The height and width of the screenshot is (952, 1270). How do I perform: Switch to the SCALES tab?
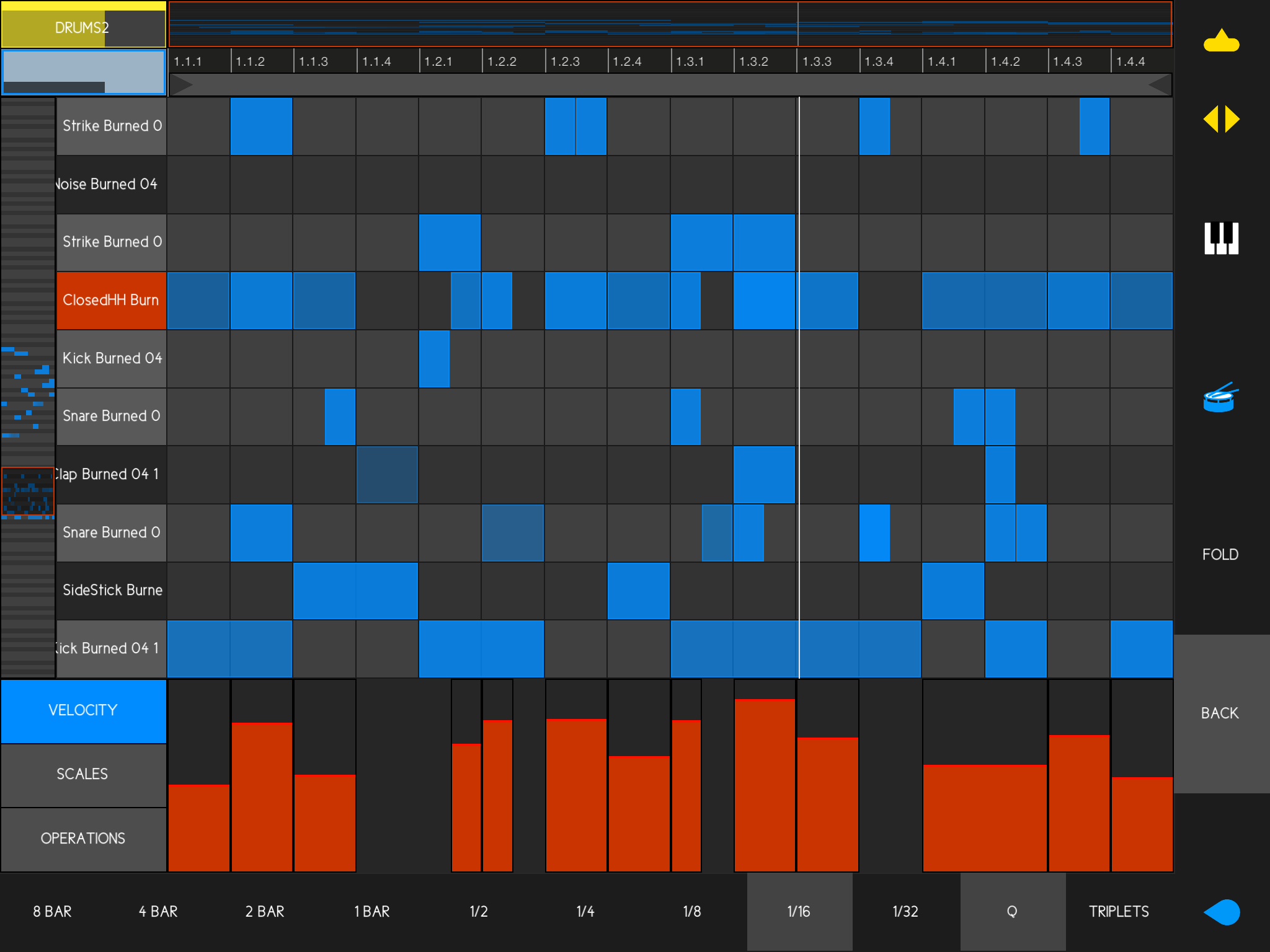tap(83, 774)
